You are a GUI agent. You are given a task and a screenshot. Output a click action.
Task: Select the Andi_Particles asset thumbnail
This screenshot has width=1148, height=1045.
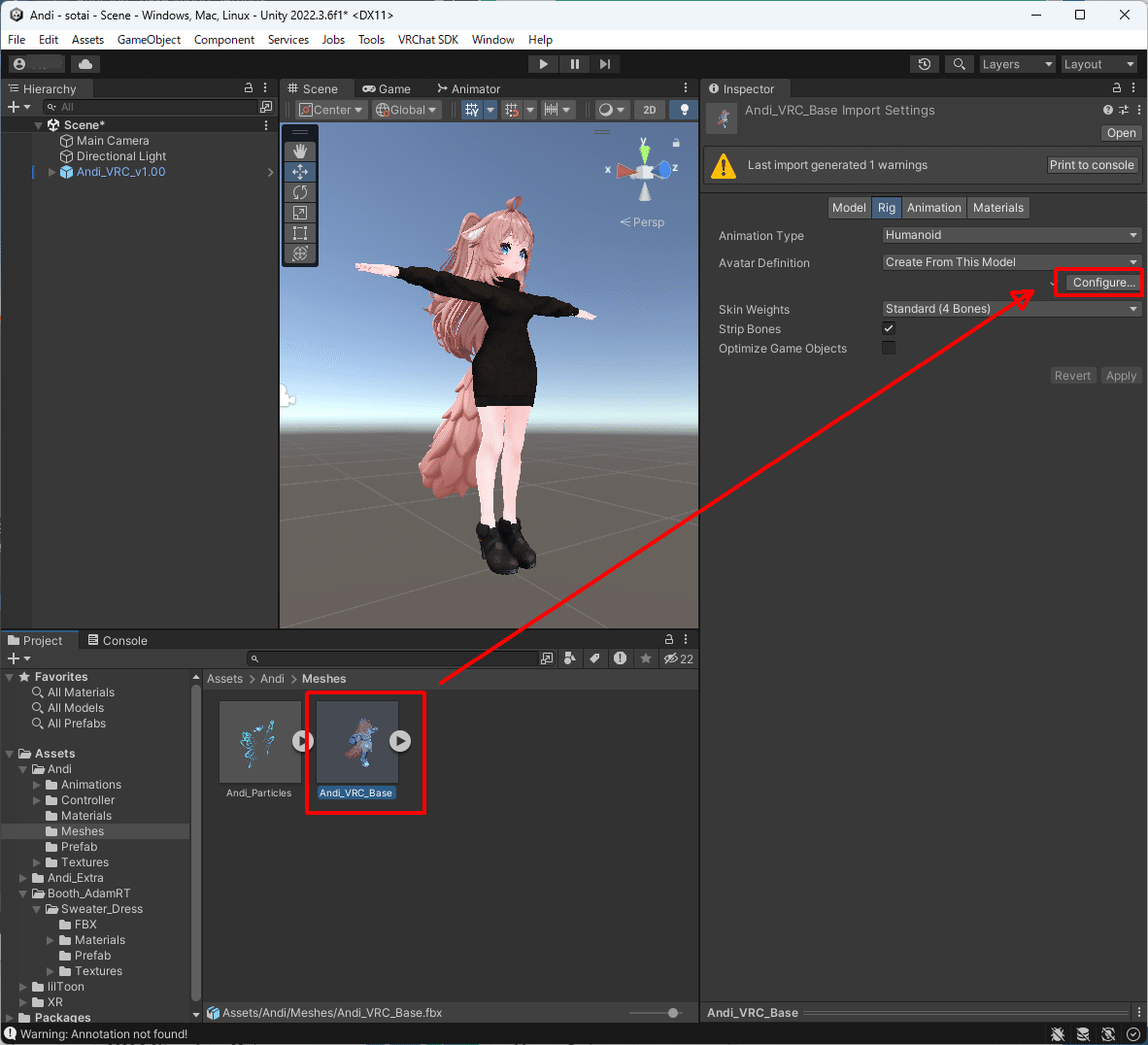(259, 742)
